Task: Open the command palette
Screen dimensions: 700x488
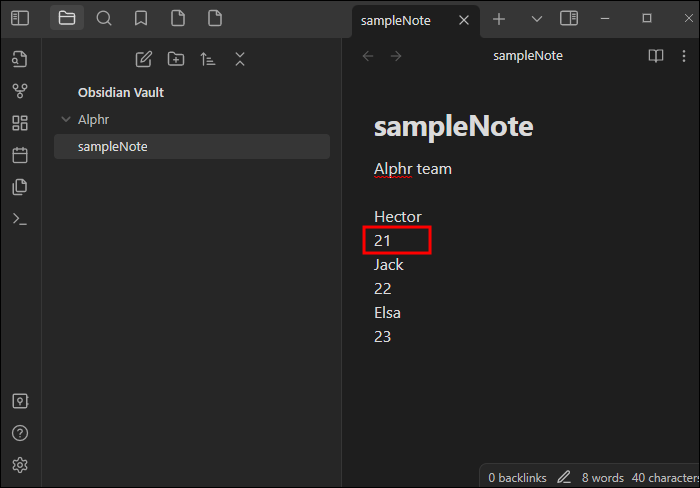Action: (x=20, y=219)
